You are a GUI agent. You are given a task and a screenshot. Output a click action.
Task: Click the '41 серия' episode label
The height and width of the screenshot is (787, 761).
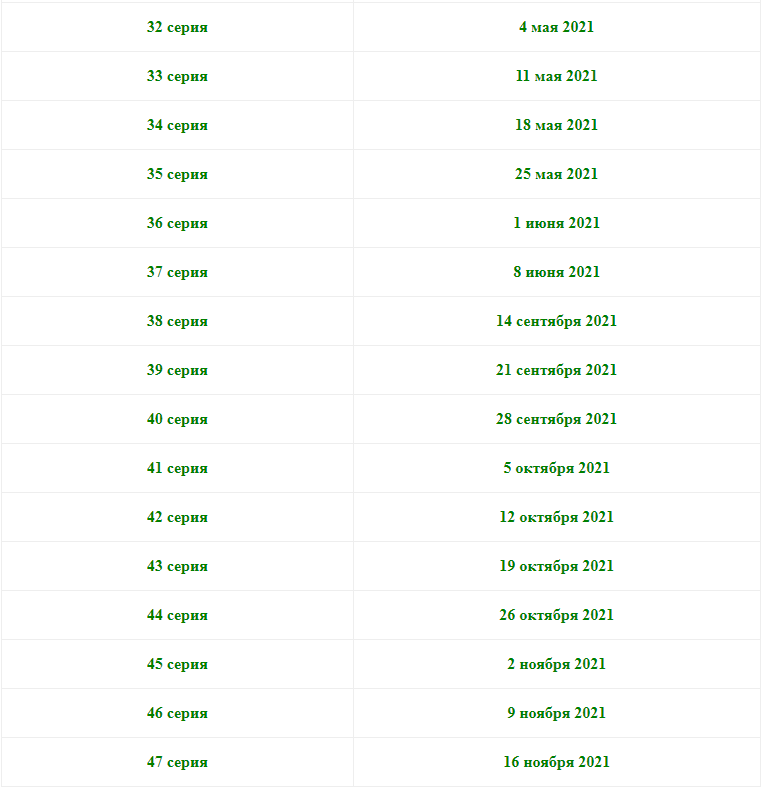pyautogui.click(x=177, y=468)
